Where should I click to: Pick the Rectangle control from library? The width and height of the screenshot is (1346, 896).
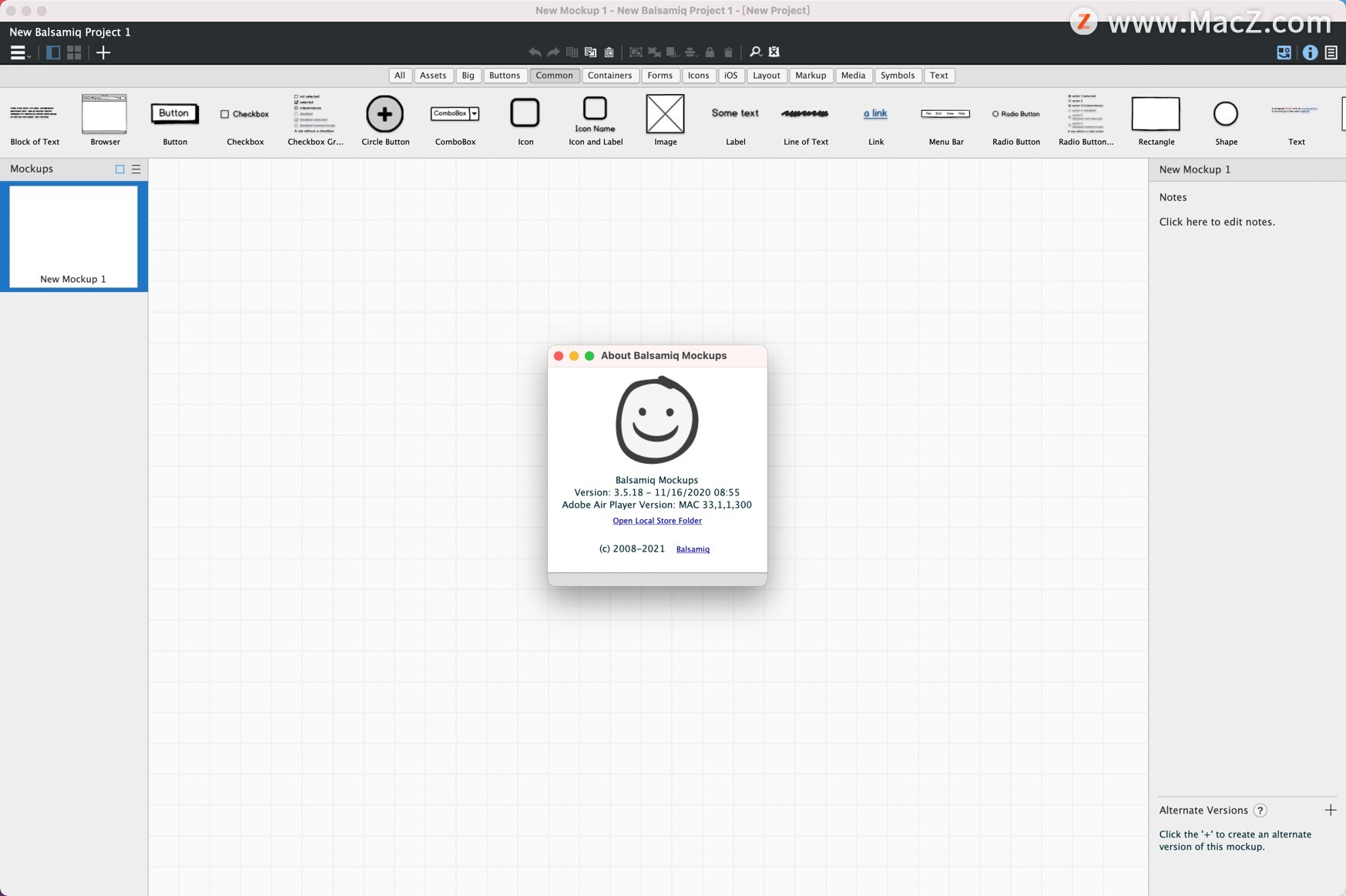(1156, 120)
